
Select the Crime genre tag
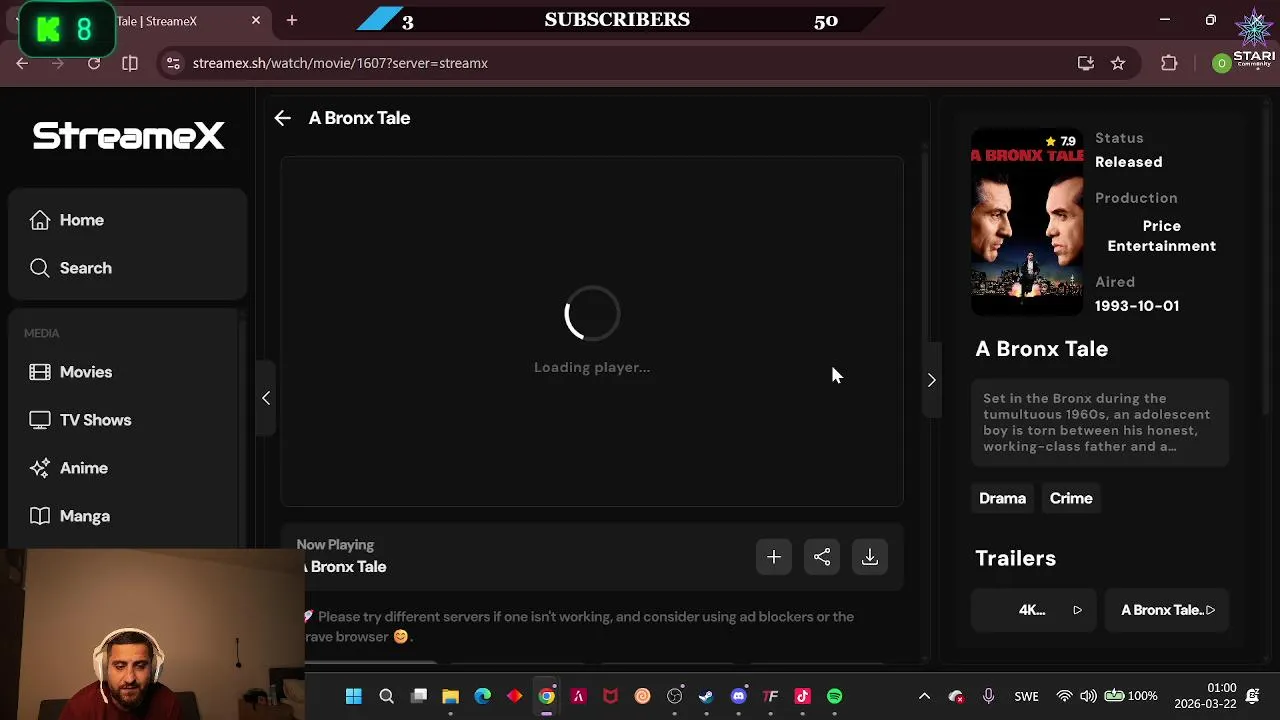[1071, 498]
